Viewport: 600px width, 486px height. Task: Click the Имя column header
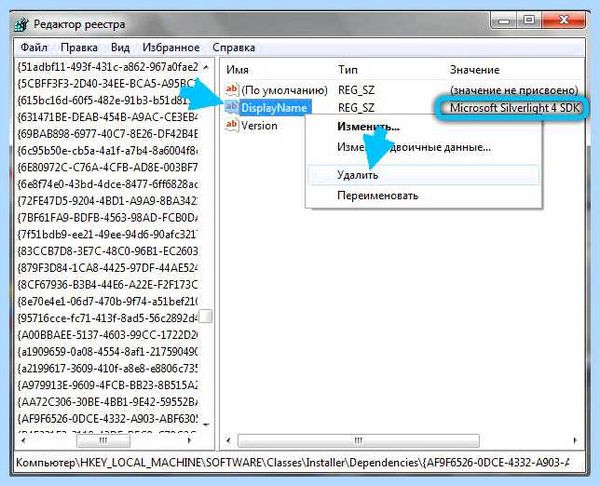(238, 70)
